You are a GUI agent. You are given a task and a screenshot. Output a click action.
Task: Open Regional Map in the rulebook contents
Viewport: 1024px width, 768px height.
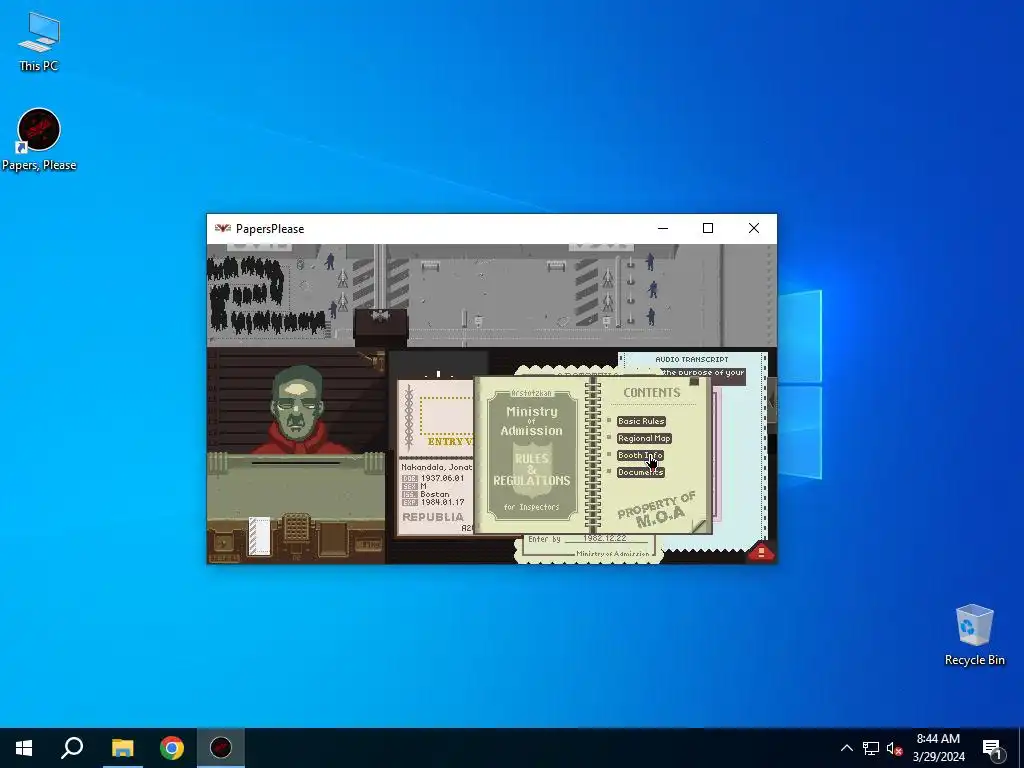(x=644, y=438)
